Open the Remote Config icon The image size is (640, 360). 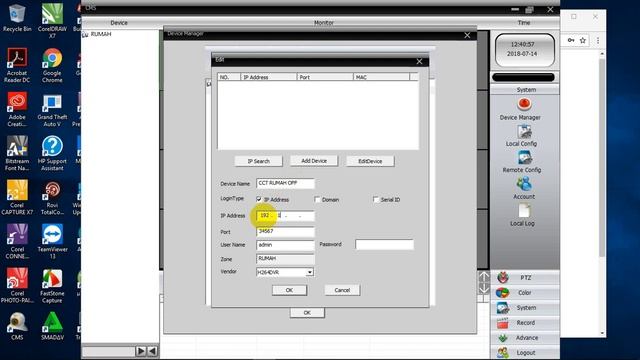coord(524,158)
